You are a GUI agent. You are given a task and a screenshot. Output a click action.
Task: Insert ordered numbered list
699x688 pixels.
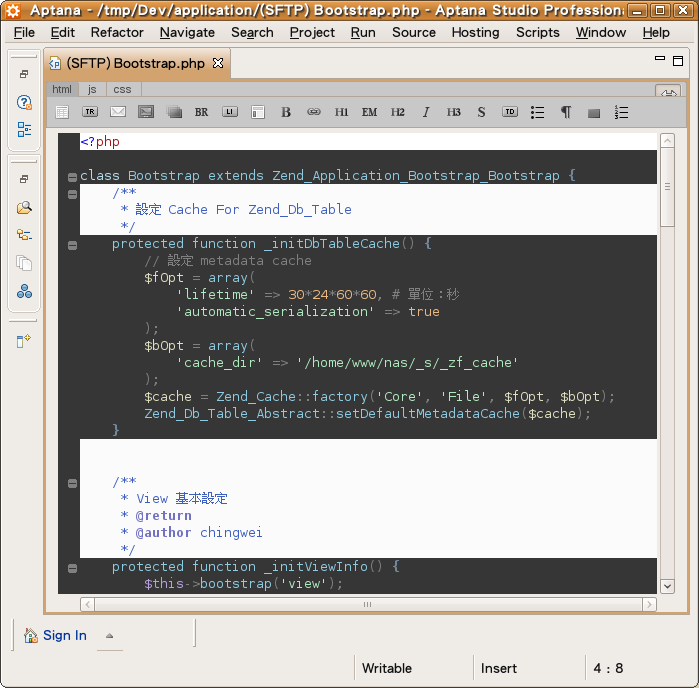coord(621,112)
